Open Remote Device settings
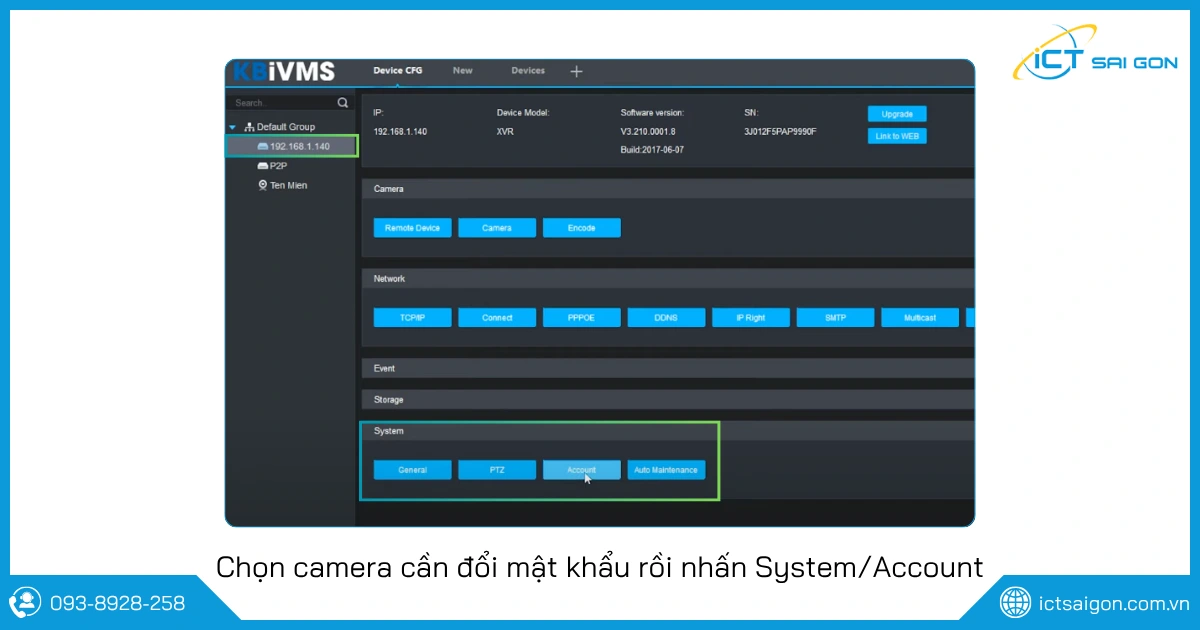Screen dimensions: 1200x630 coord(412,228)
